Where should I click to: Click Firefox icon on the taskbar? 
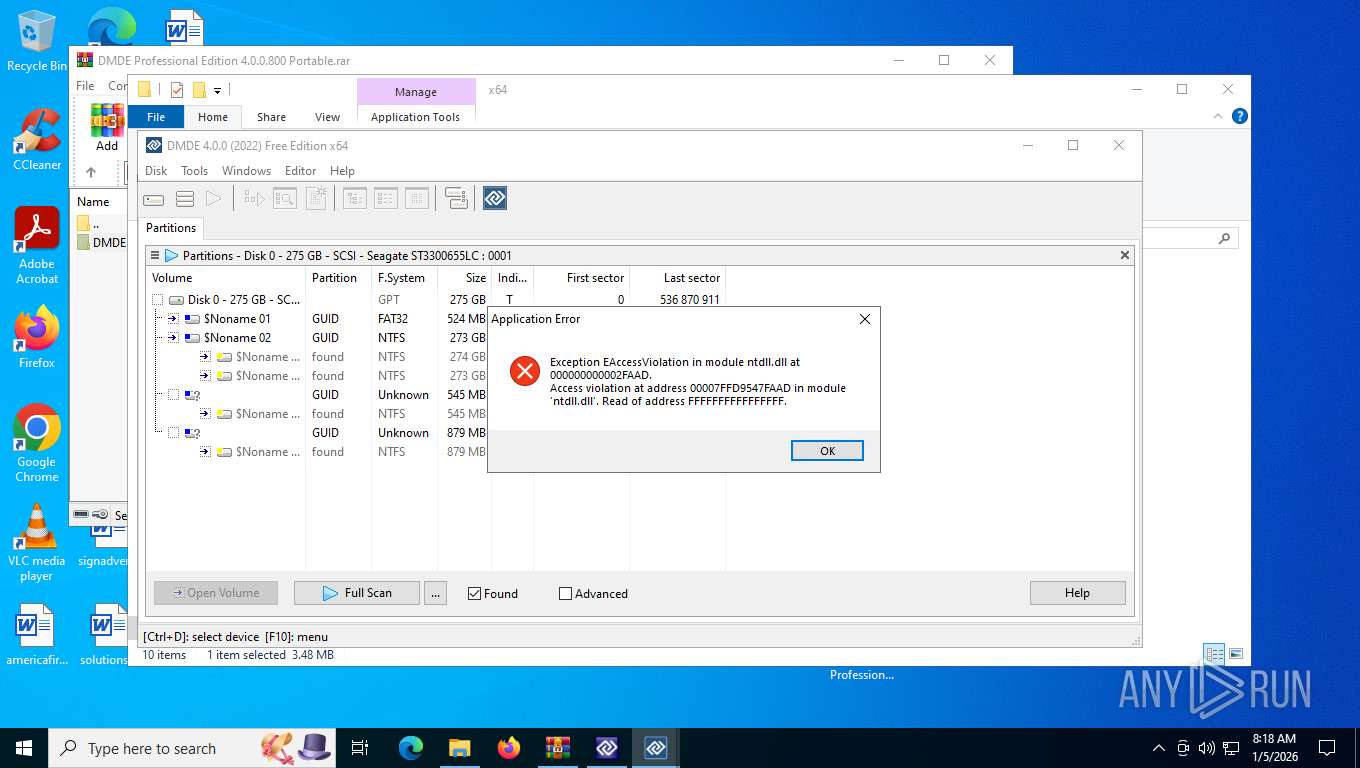[509, 748]
